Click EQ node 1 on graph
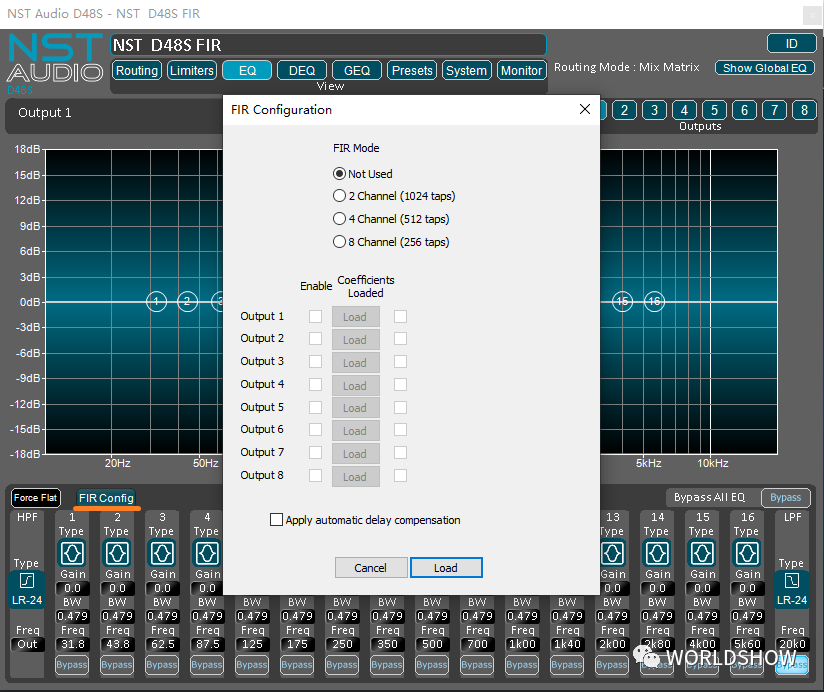 [x=156, y=302]
